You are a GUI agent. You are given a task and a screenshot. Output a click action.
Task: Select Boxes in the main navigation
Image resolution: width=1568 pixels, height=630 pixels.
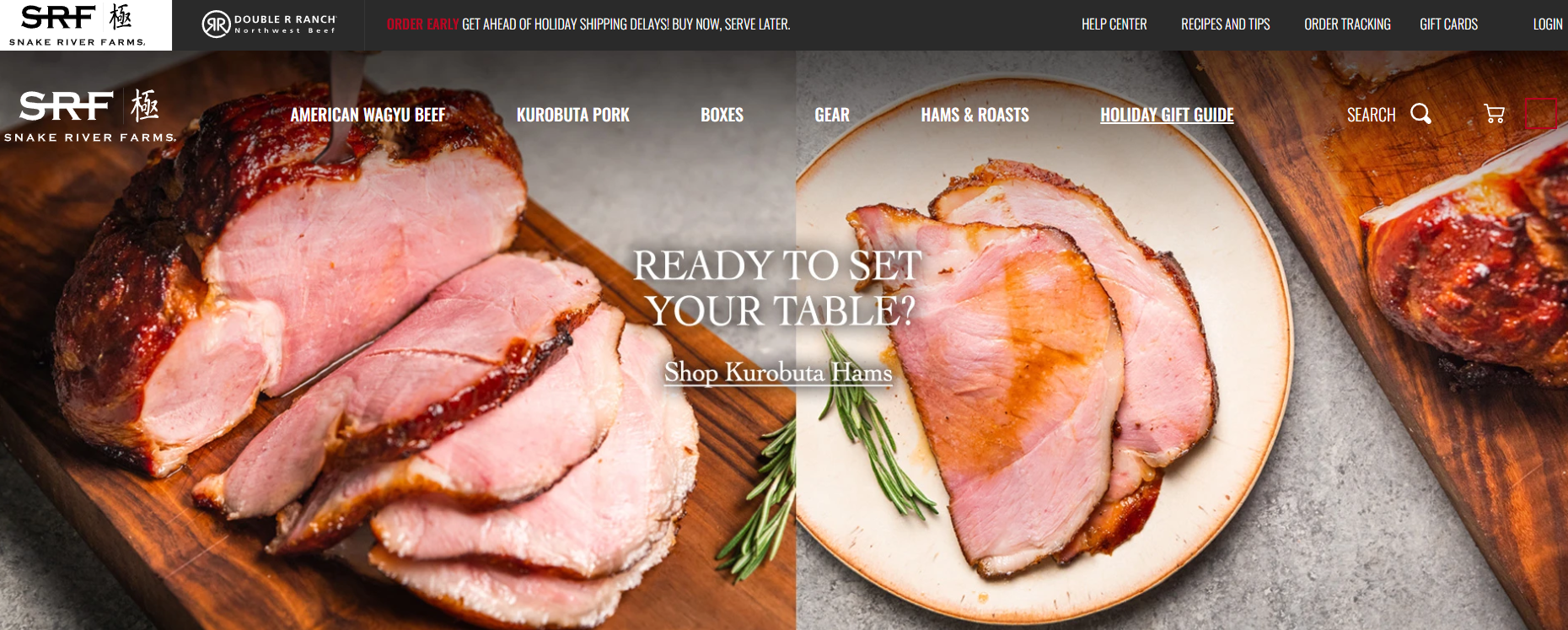(x=722, y=115)
